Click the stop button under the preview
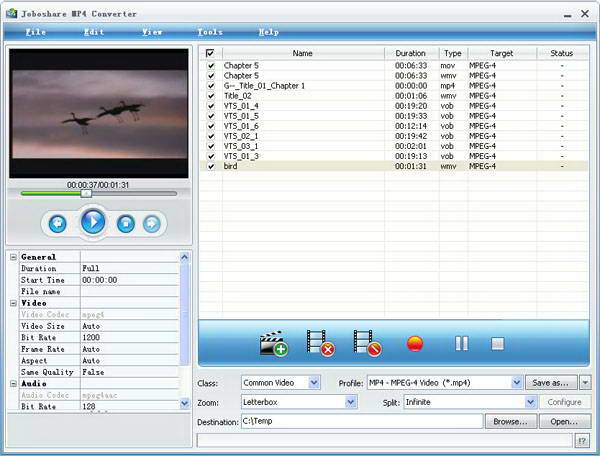The height and width of the screenshot is (456, 600). (126, 223)
